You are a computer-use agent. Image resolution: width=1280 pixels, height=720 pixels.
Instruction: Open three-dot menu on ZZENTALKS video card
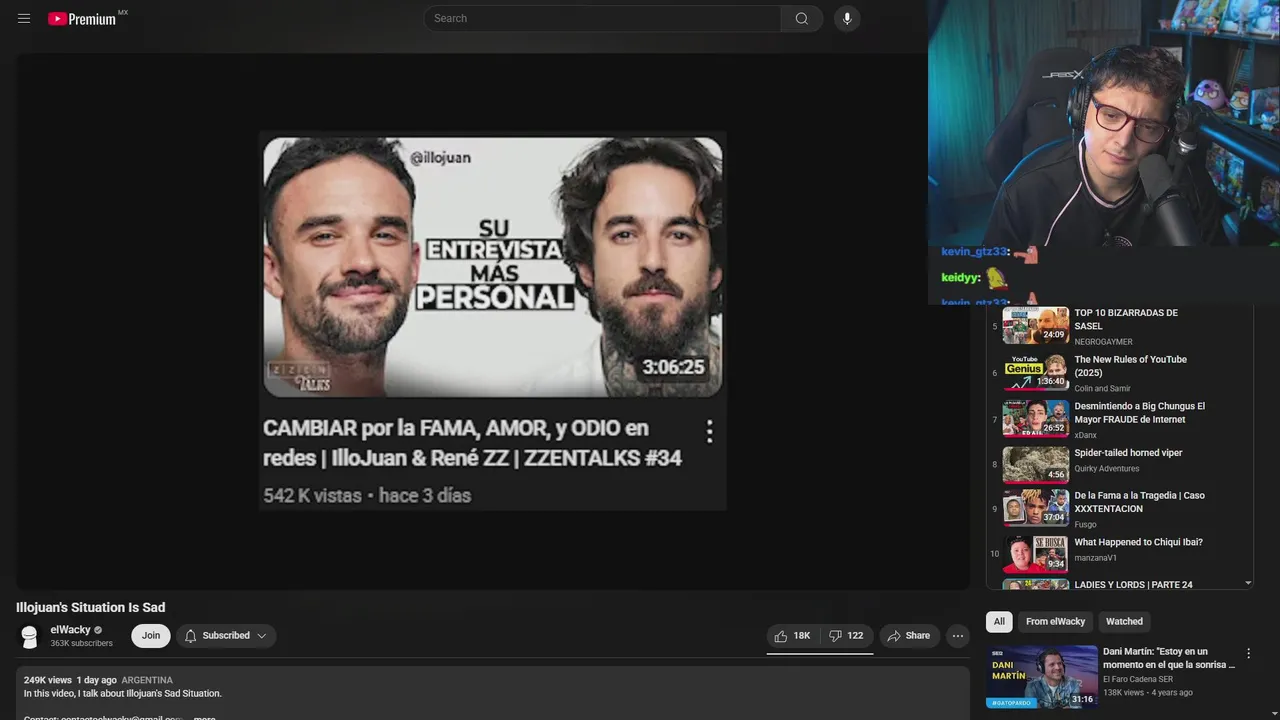point(709,431)
